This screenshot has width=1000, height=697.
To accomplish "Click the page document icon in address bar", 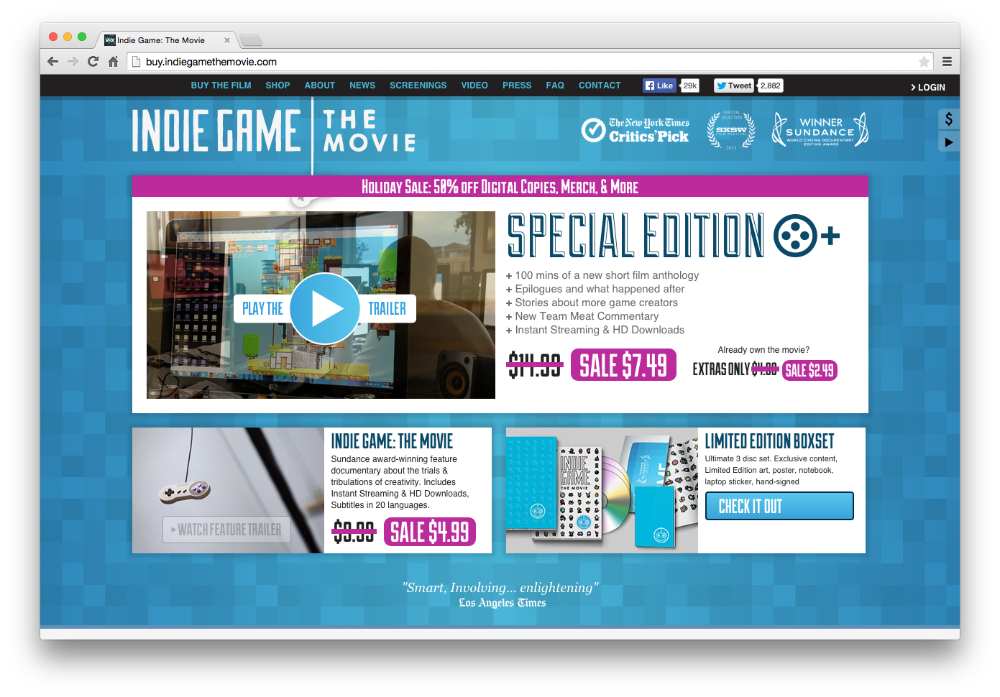I will (135, 62).
